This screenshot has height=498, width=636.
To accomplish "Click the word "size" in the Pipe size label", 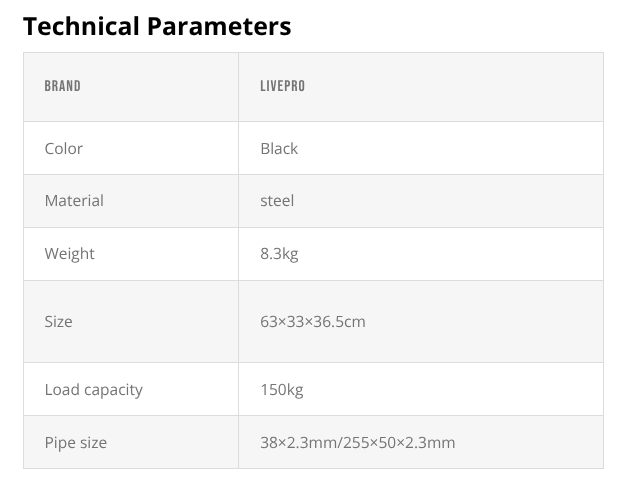I will 93,442.
